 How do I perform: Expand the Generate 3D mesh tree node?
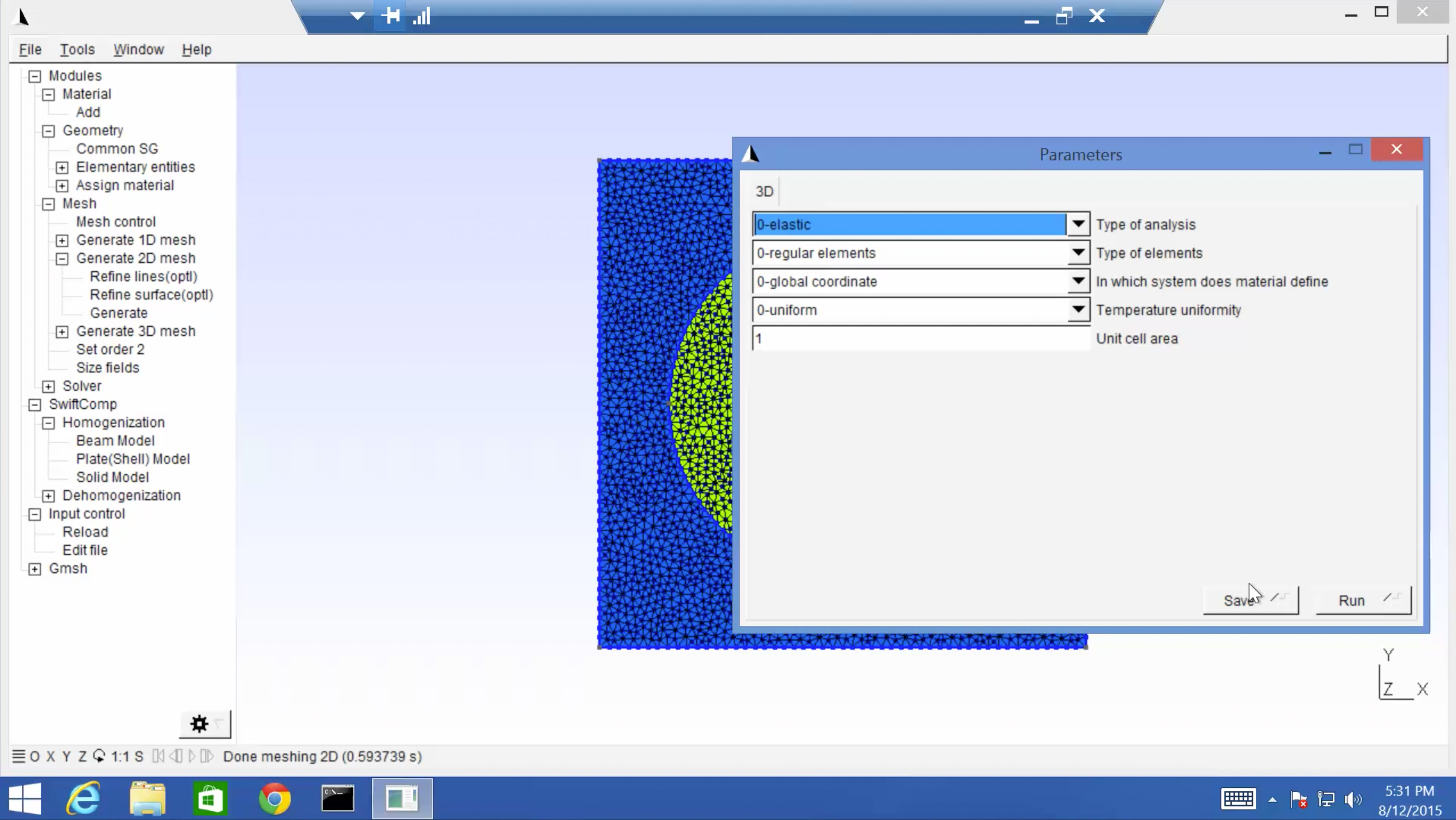click(62, 332)
